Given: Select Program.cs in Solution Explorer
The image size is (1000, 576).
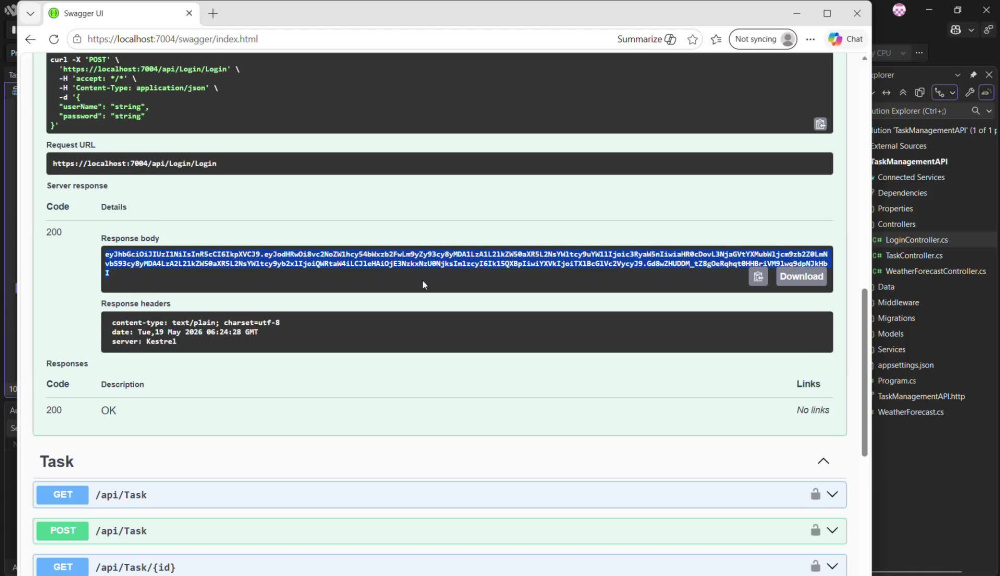Looking at the screenshot, I should 896,381.
